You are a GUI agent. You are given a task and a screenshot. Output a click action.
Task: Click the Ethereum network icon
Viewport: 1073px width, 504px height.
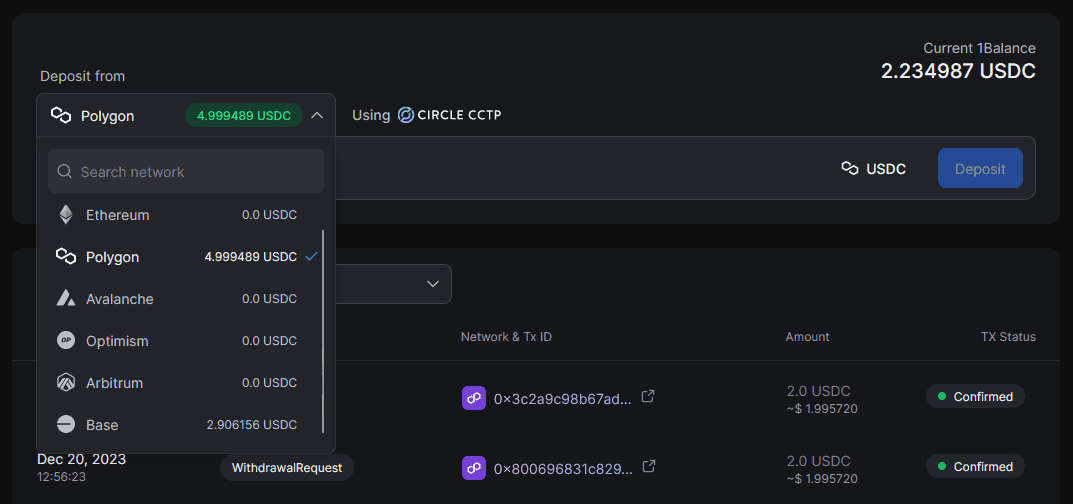tap(66, 215)
